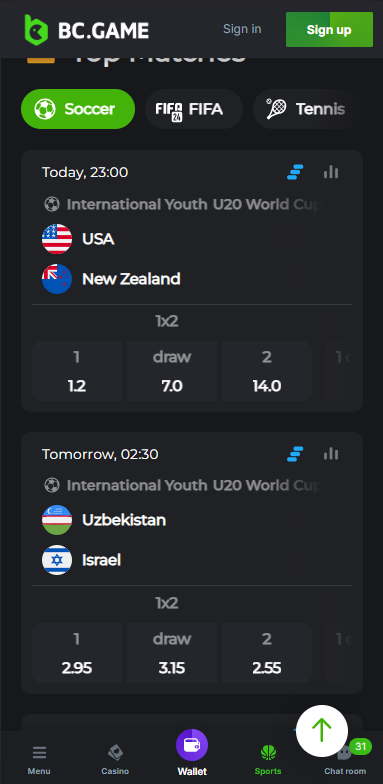Switch to the FIFA tab
The height and width of the screenshot is (784, 383).
tap(194, 109)
